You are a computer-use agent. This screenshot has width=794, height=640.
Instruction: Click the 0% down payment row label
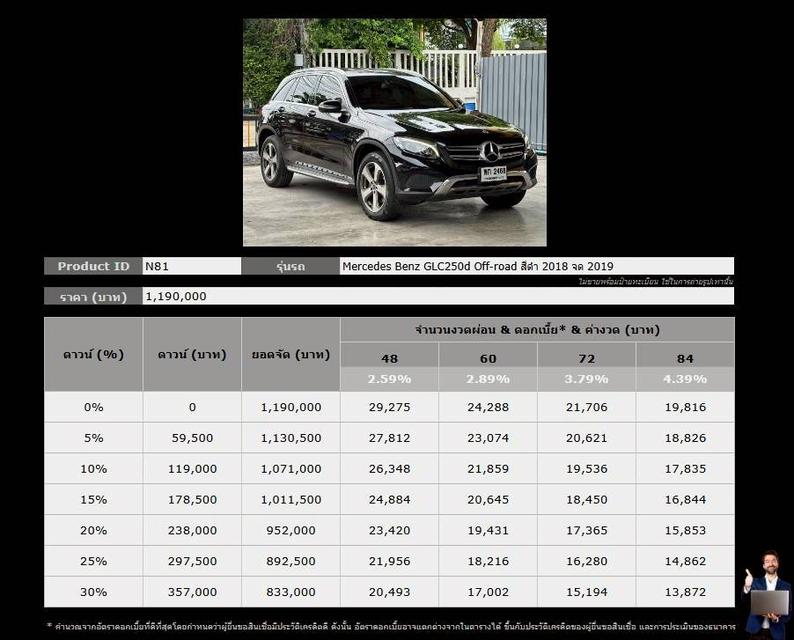[x=93, y=407]
